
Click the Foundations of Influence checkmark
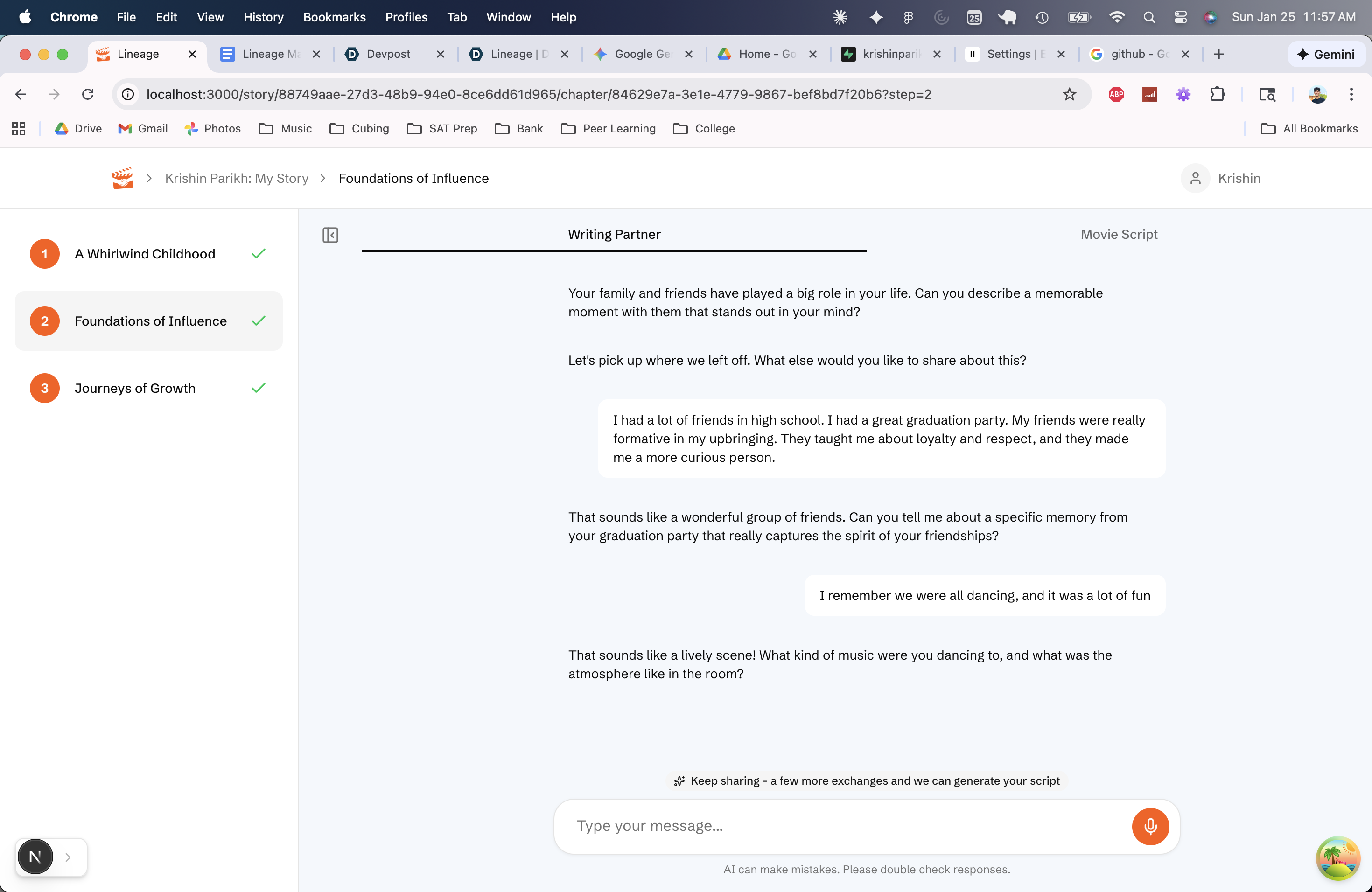258,321
